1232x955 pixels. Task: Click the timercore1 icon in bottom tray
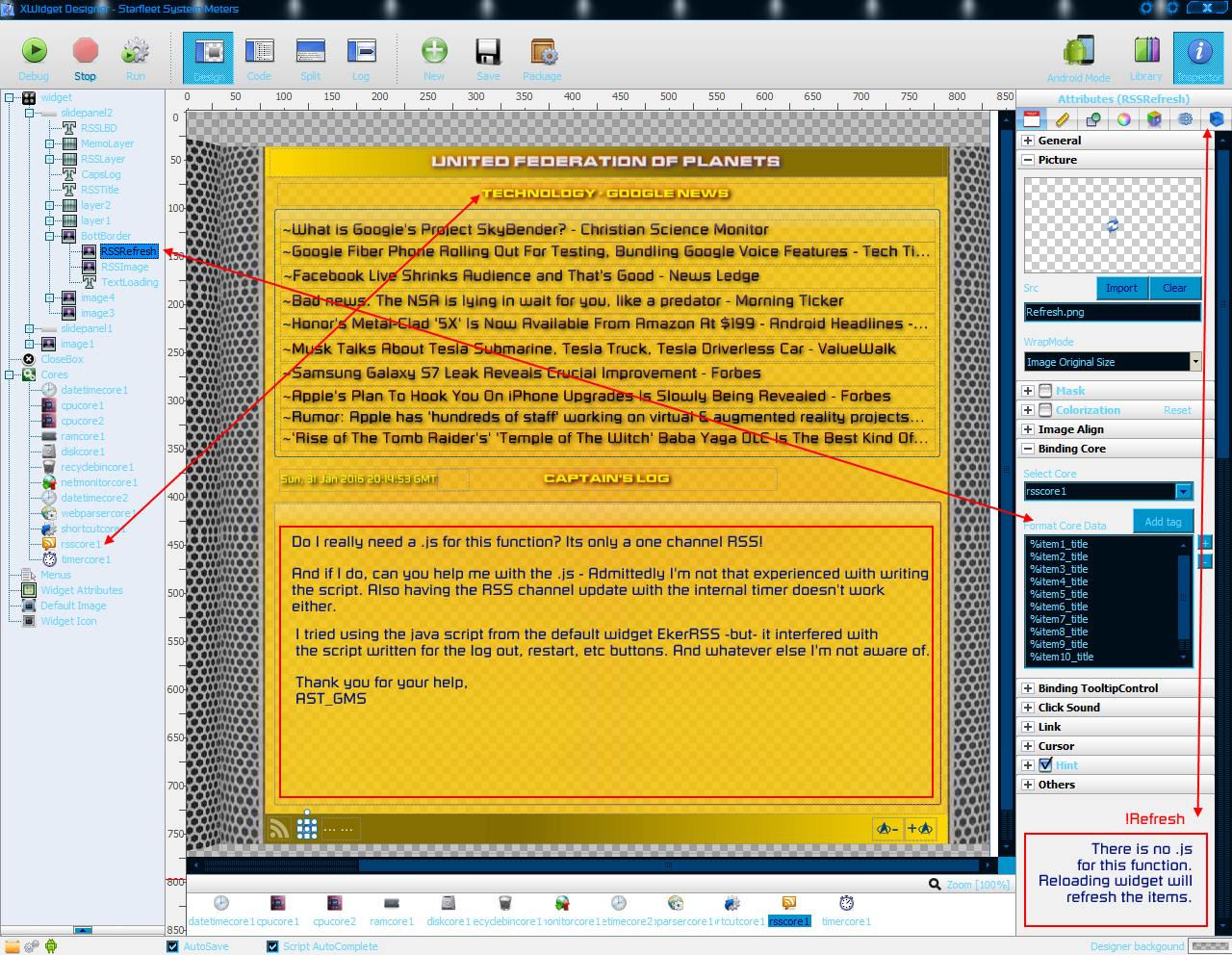click(x=846, y=903)
